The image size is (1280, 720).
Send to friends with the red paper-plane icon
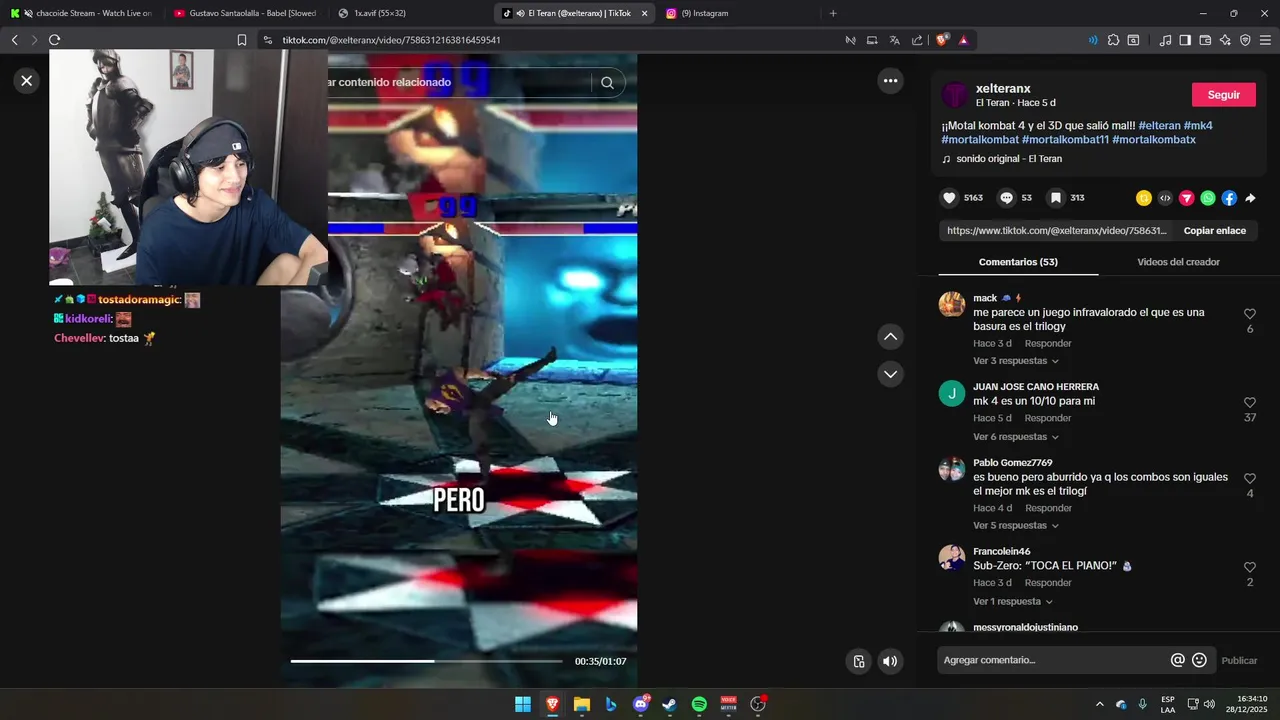(x=1187, y=198)
